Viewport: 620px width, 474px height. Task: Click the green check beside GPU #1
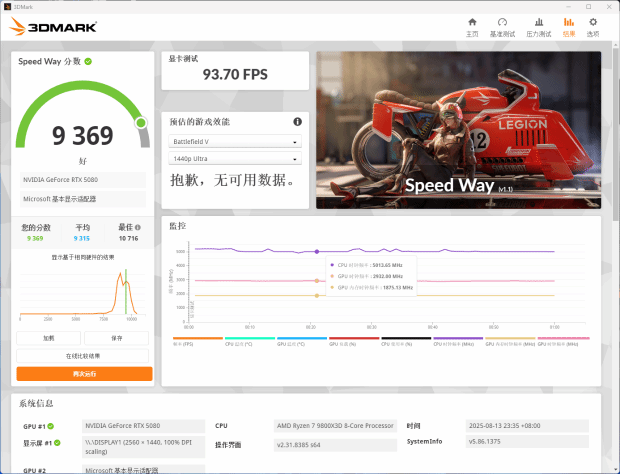[51, 426]
